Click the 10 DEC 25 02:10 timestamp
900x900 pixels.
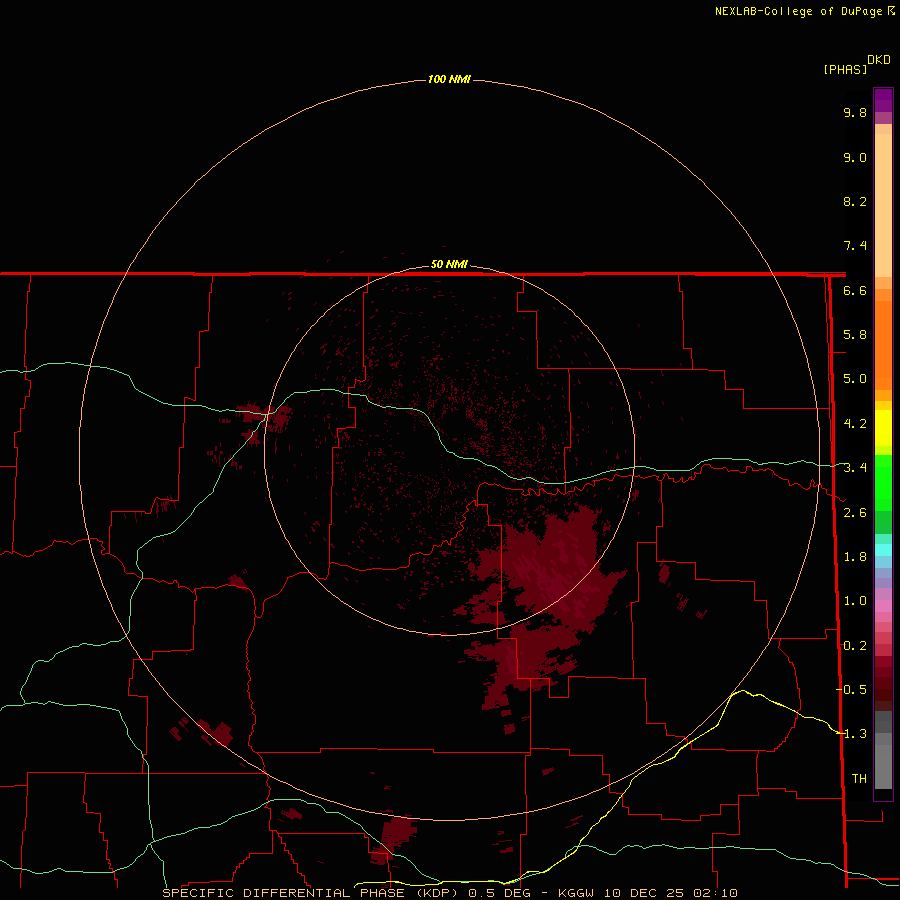tap(670, 893)
